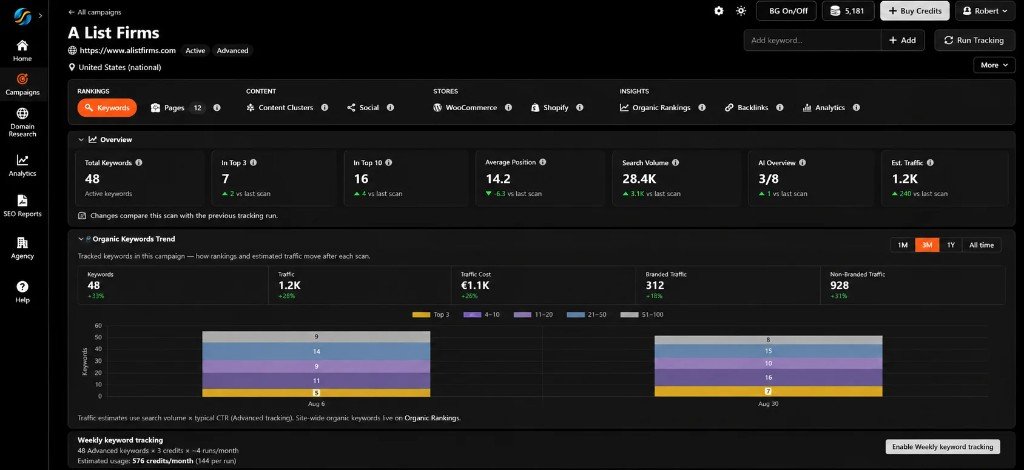1024x470 pixels.
Task: Toggle light/dark theme sun icon
Action: 741,11
